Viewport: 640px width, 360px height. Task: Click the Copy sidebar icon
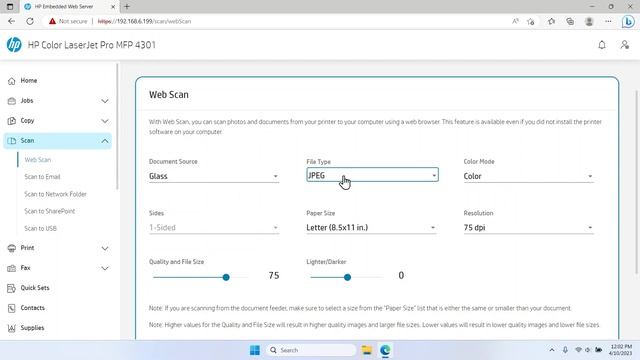11,121
